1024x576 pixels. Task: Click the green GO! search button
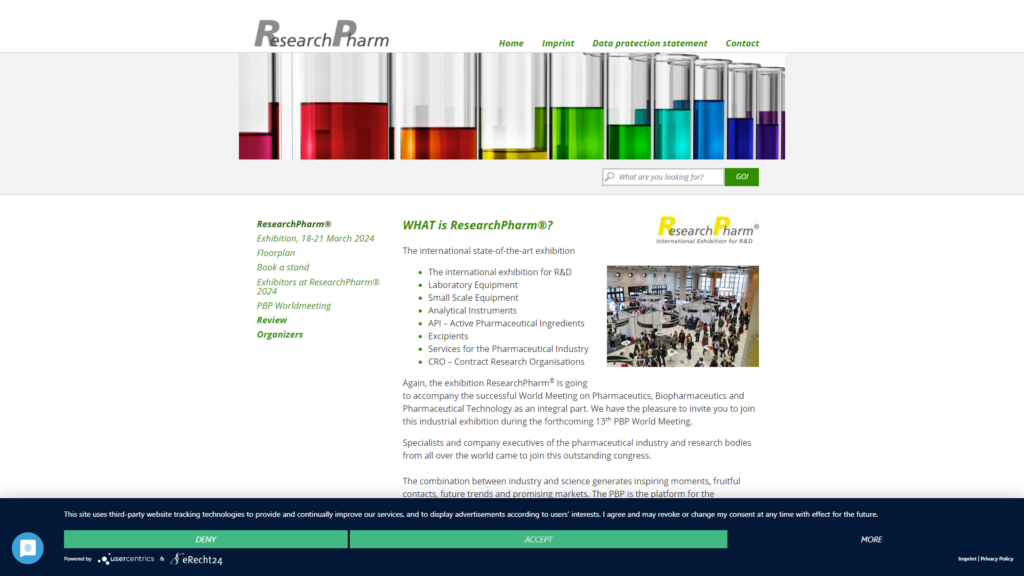point(741,177)
